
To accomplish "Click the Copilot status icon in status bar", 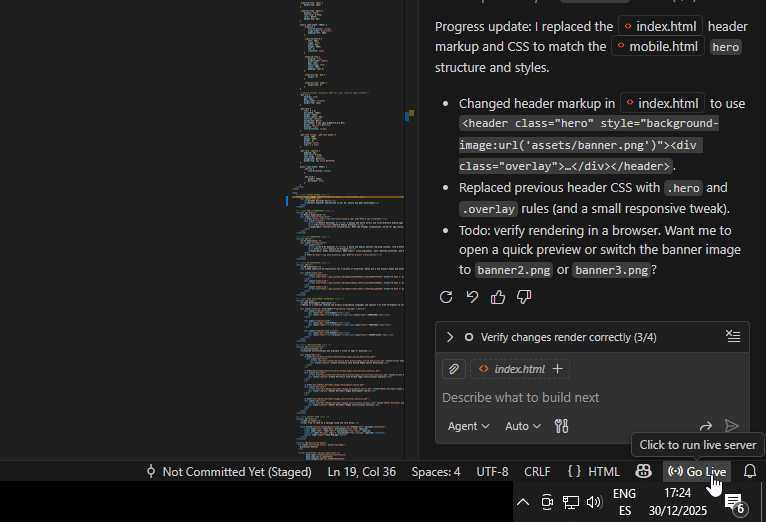I will (644, 471).
